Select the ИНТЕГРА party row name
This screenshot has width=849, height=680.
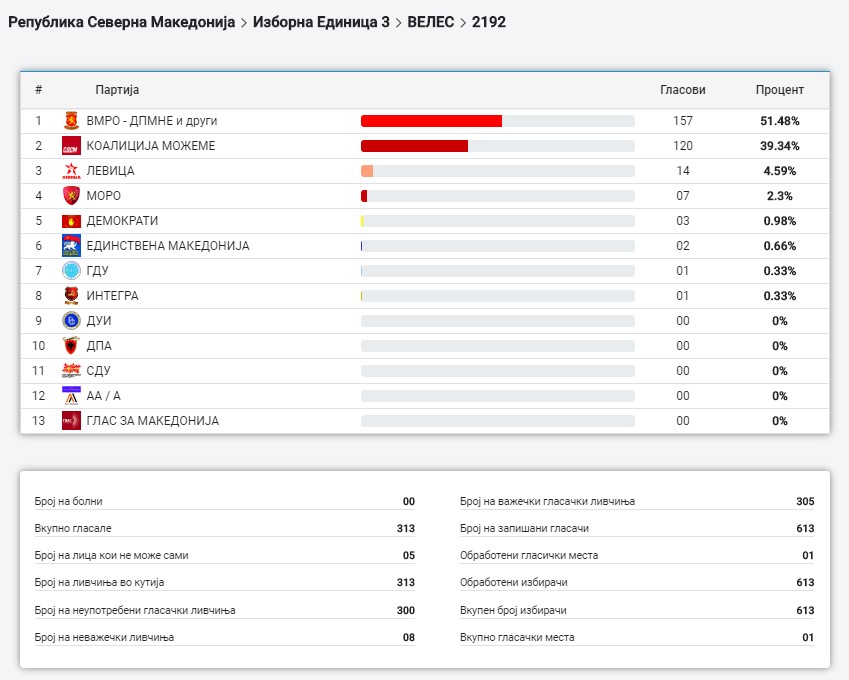click(x=112, y=296)
